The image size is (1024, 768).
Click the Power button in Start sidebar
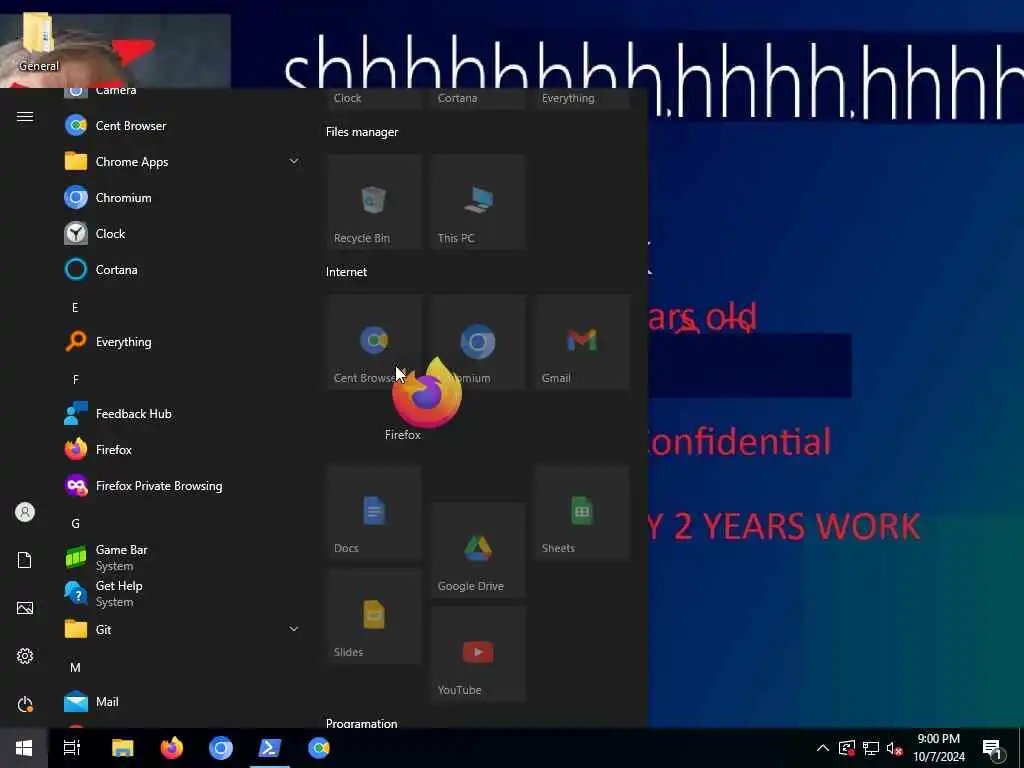25,704
